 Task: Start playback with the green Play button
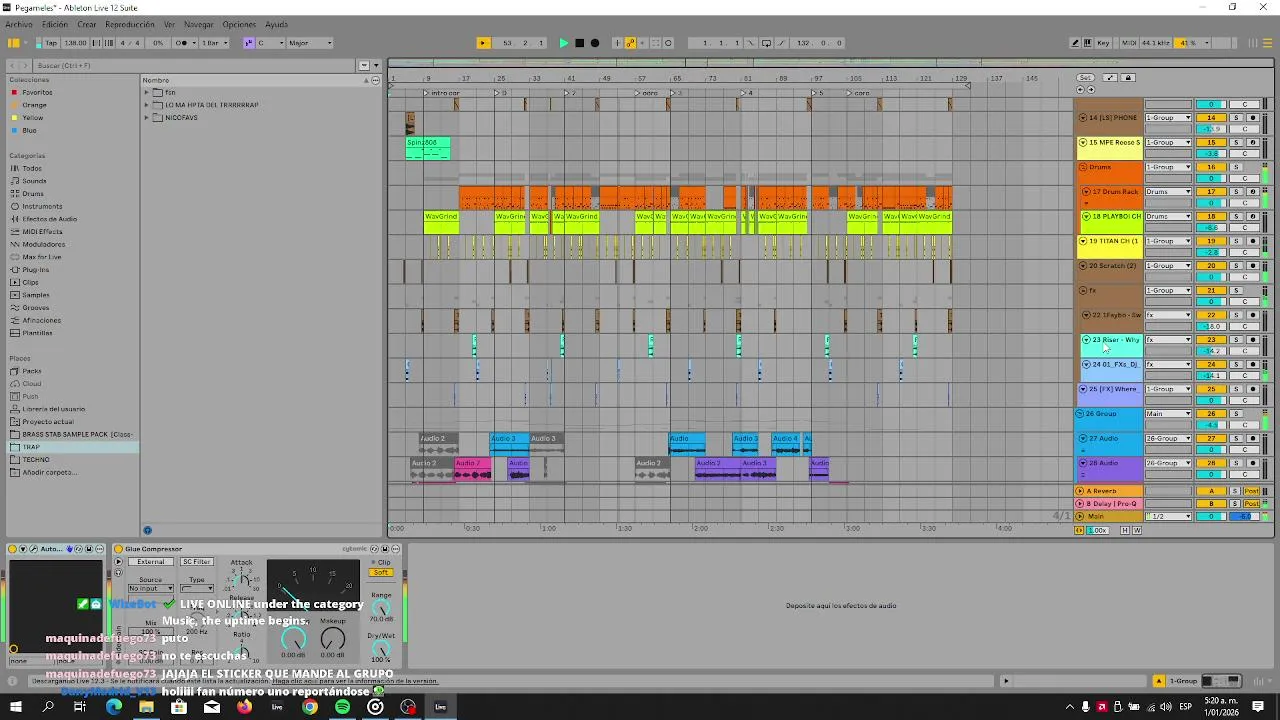(564, 43)
